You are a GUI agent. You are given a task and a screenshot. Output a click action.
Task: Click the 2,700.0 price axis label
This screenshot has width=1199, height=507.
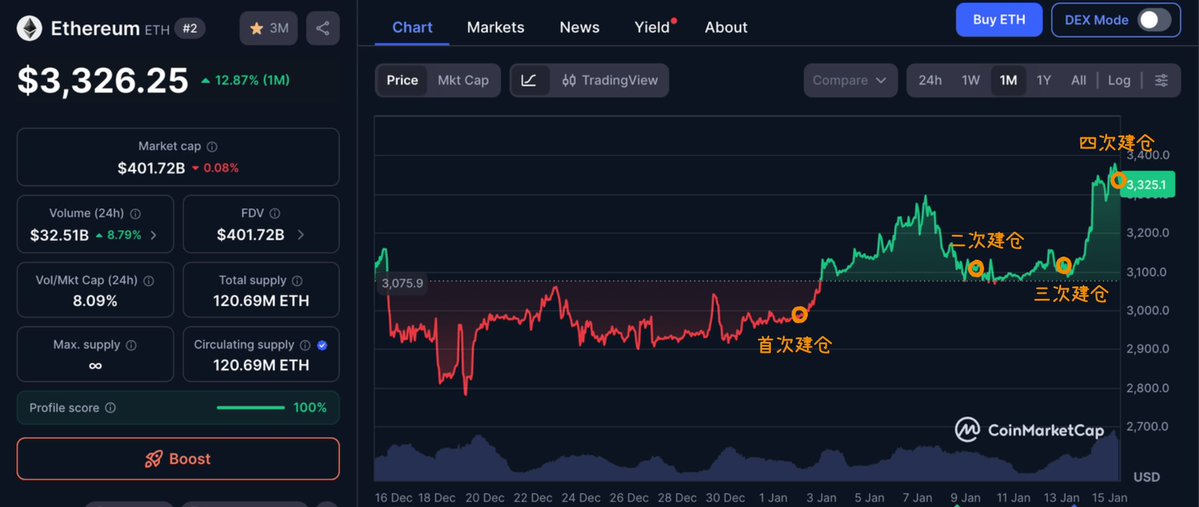tap(1148, 426)
